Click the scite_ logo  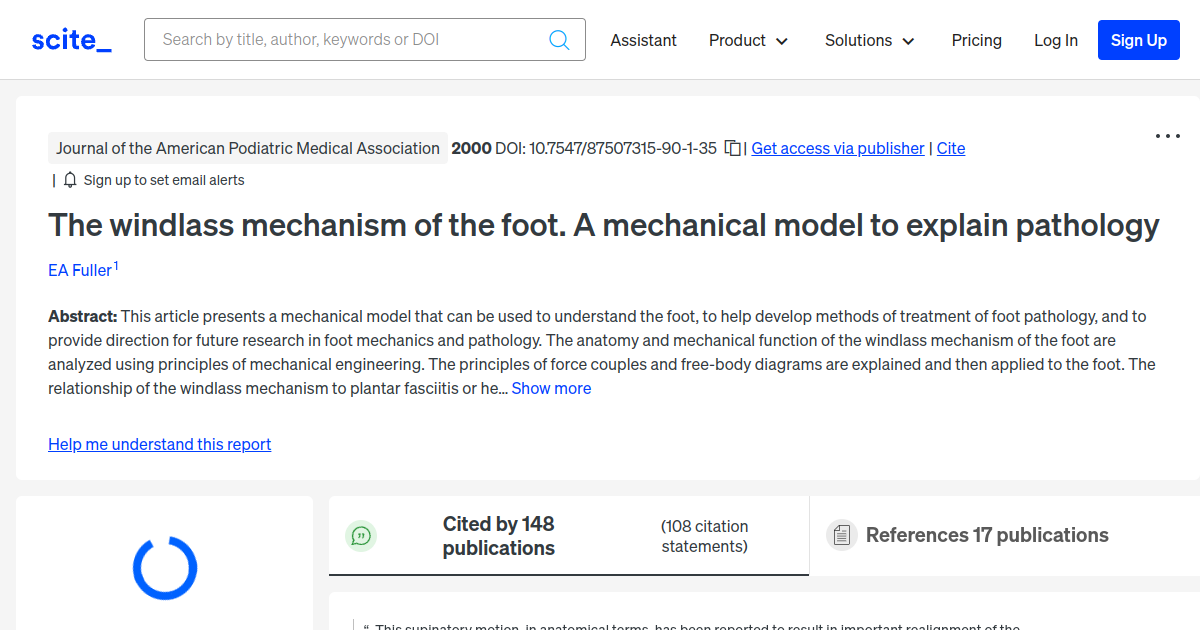click(70, 39)
